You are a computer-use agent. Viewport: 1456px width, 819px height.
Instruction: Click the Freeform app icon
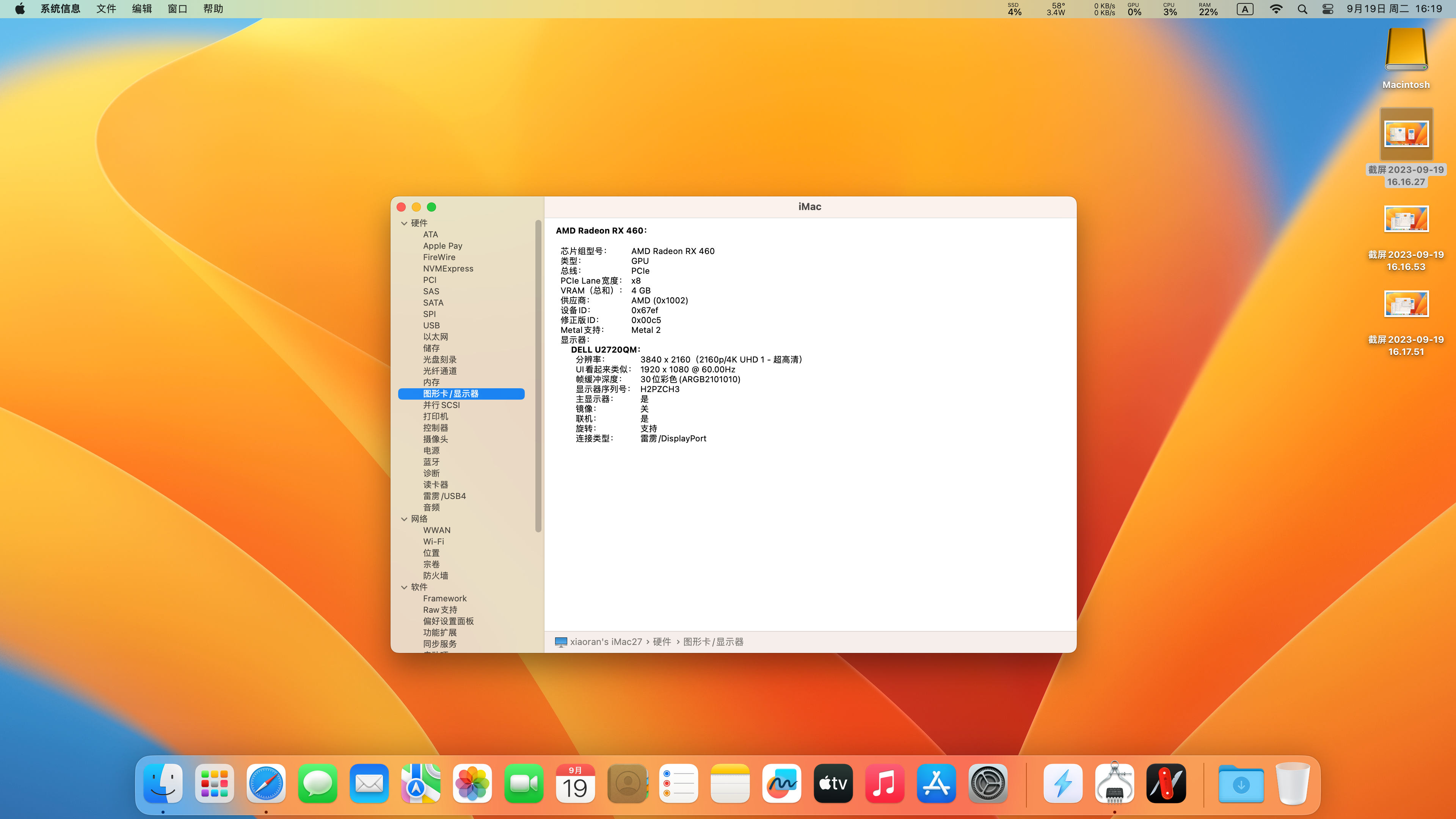coord(781,783)
